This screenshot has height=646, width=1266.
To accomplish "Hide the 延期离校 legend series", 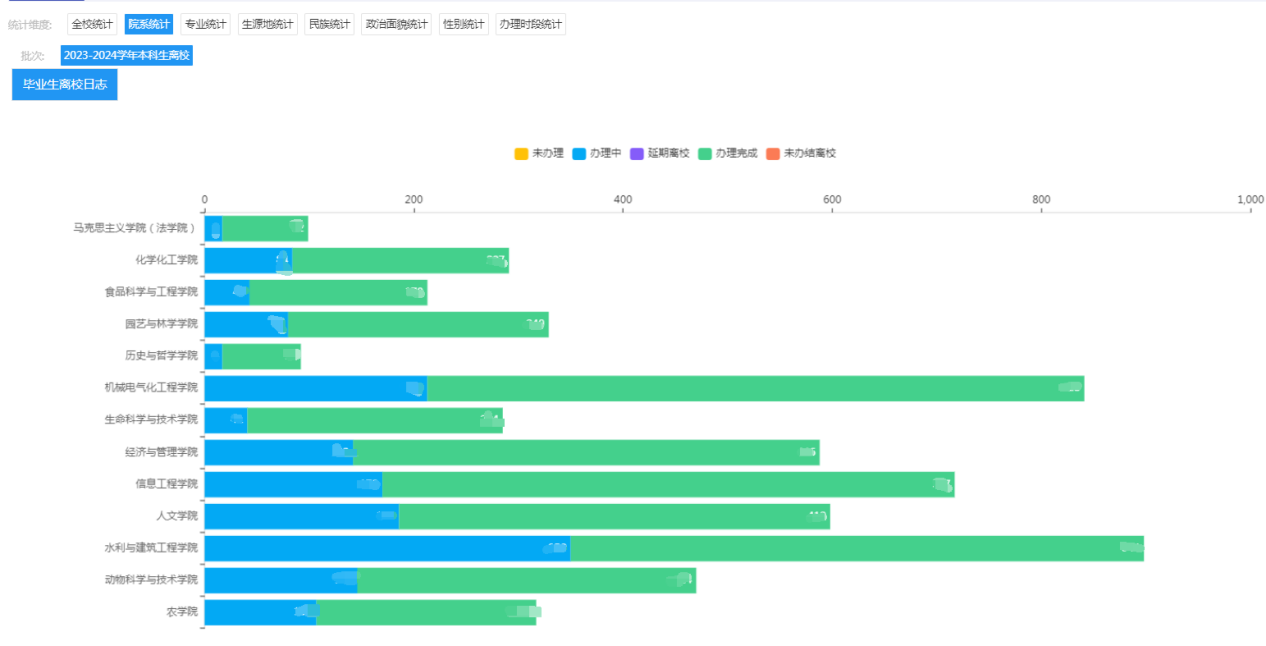I will click(659, 153).
